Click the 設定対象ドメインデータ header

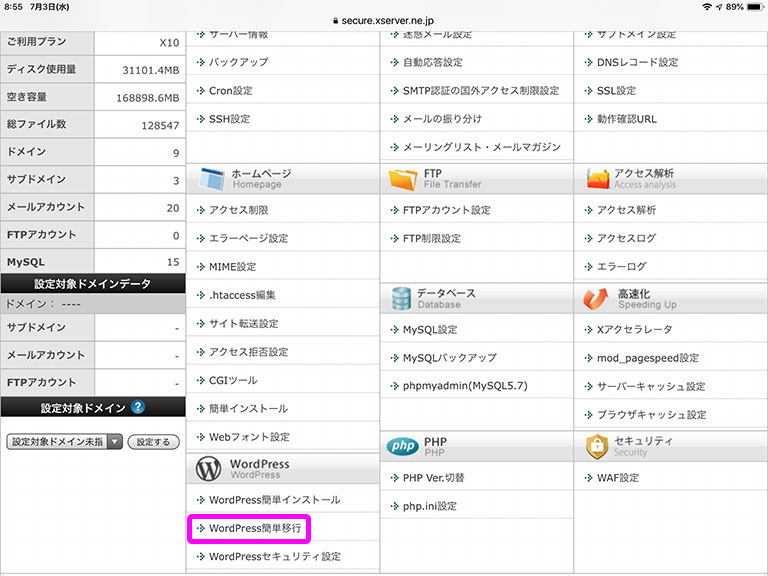(x=93, y=284)
